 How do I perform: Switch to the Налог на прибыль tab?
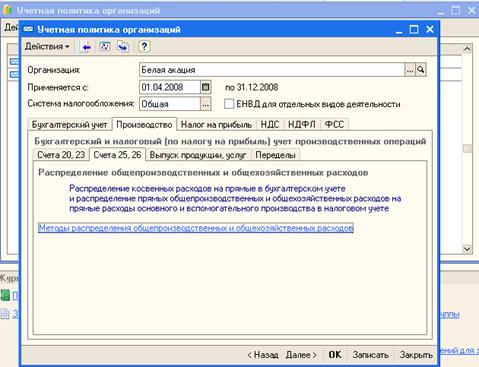216,125
